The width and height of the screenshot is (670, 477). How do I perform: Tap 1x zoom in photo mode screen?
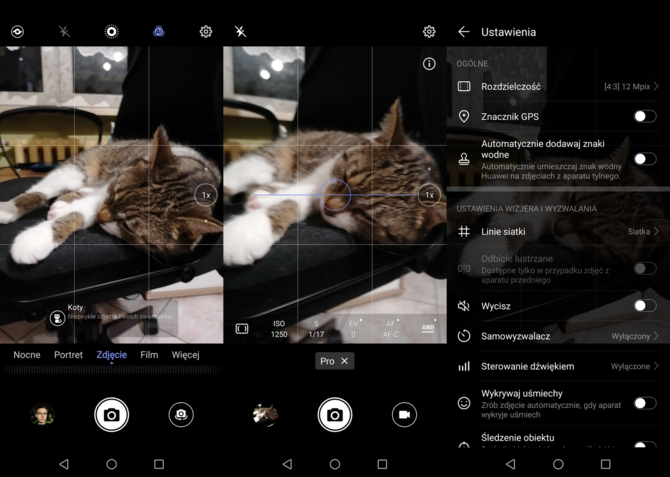click(x=206, y=195)
